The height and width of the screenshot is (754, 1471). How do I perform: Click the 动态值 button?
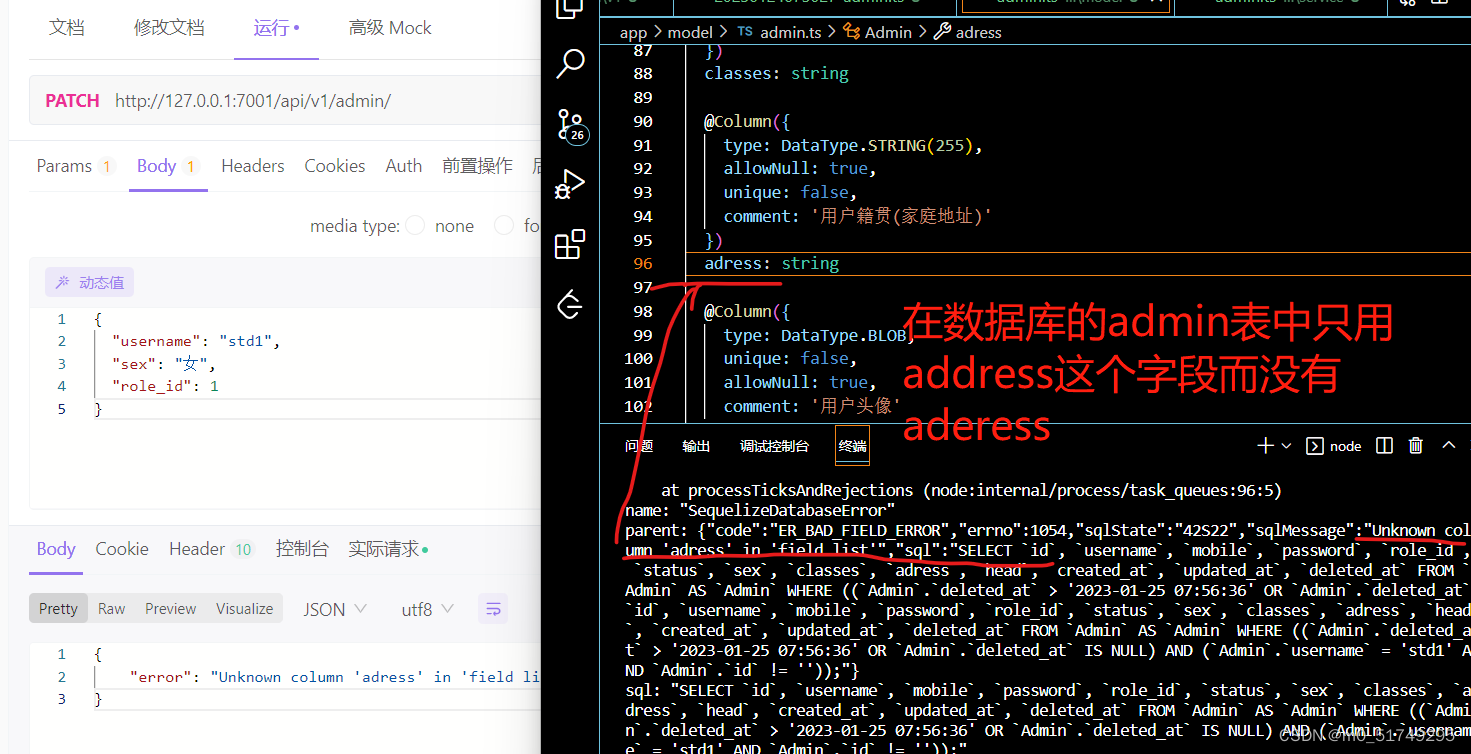(89, 282)
